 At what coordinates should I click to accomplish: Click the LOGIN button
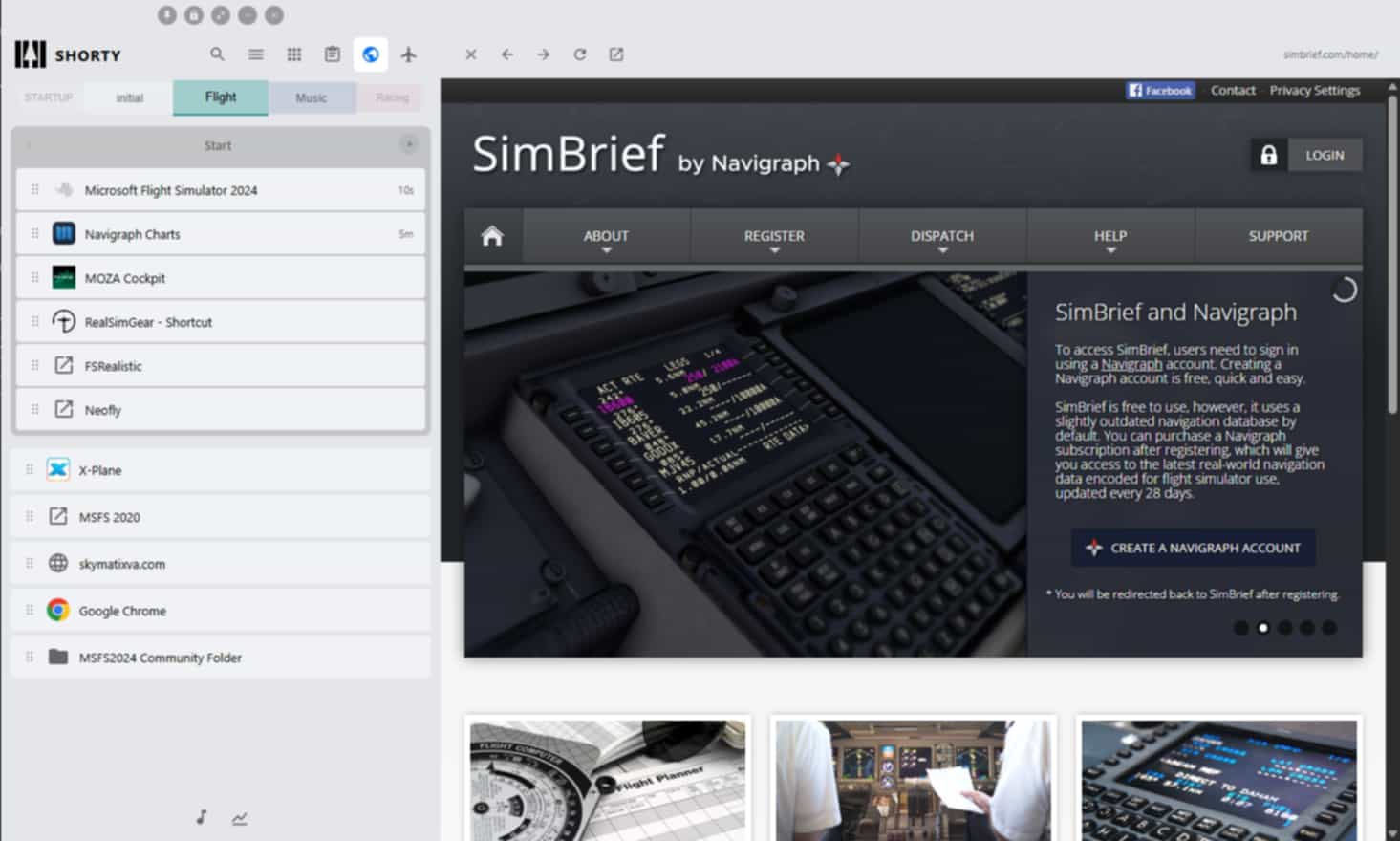click(x=1325, y=155)
